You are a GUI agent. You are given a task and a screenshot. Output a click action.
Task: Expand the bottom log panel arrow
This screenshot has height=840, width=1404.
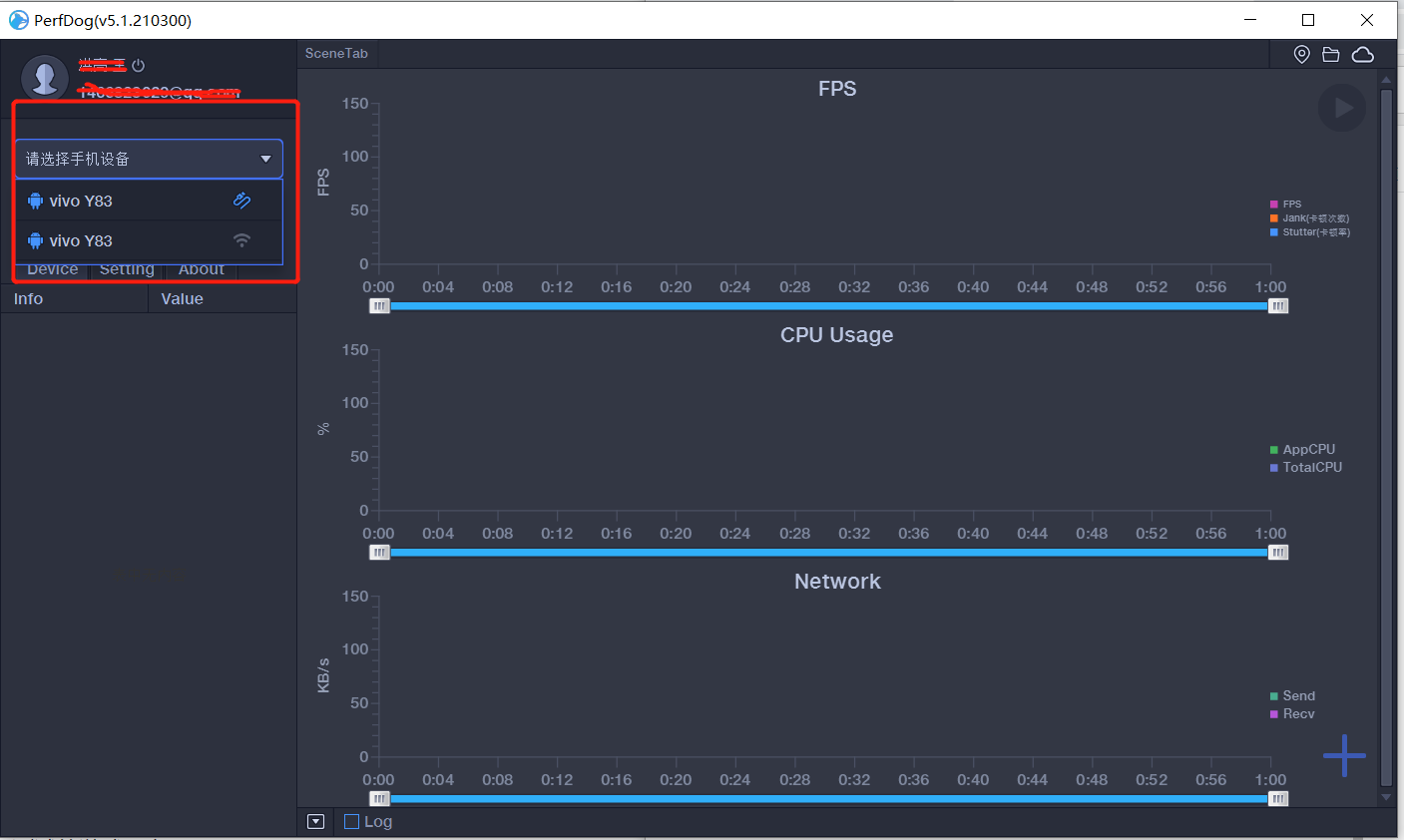click(316, 822)
